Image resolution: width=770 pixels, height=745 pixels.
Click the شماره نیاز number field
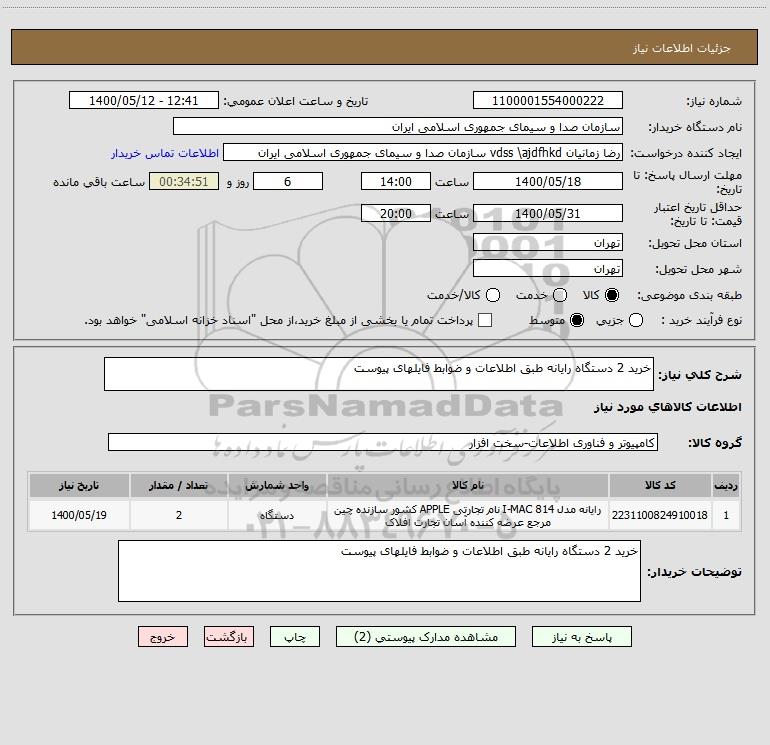coord(548,100)
